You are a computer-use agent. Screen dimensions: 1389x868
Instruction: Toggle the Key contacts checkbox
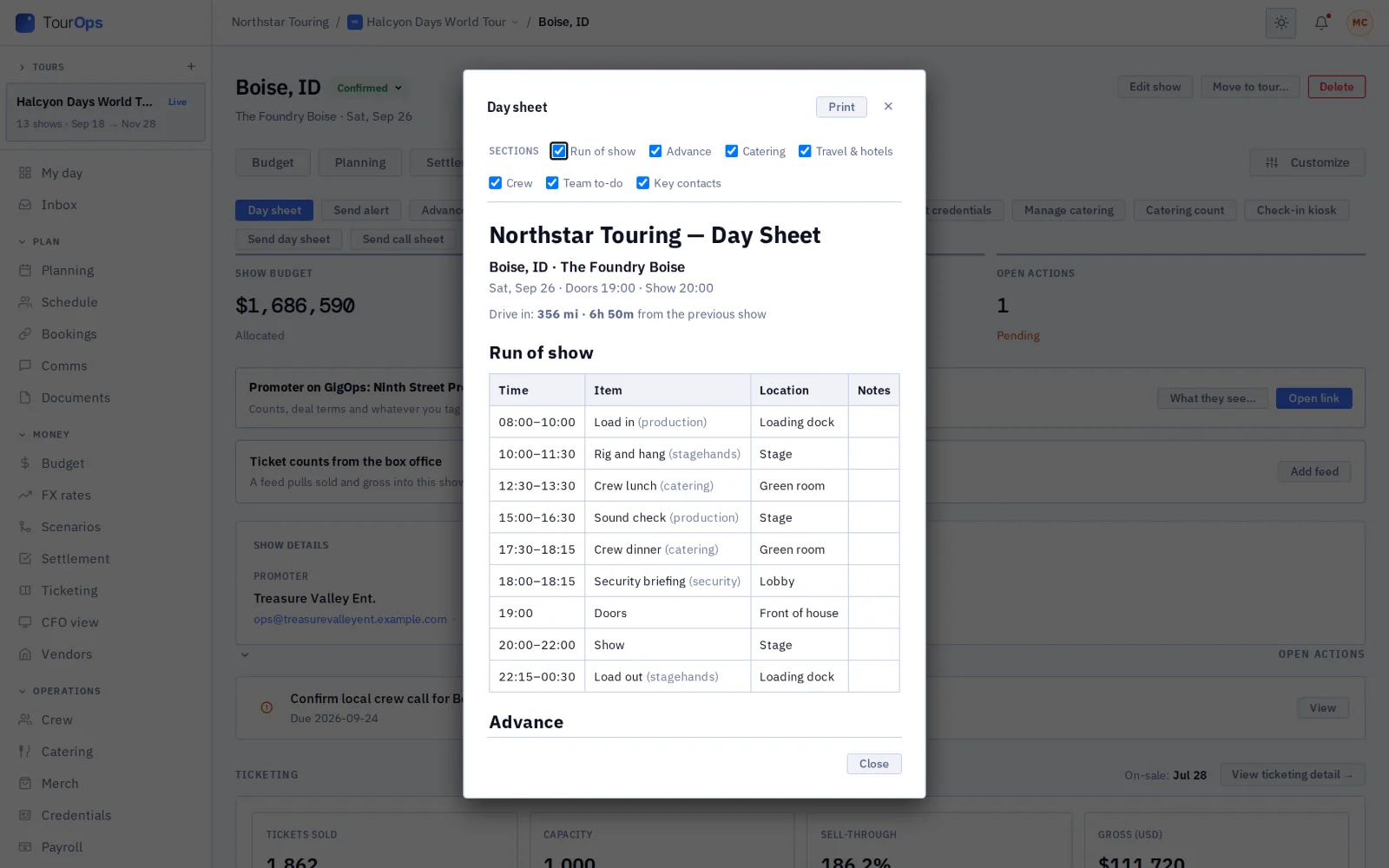(642, 183)
